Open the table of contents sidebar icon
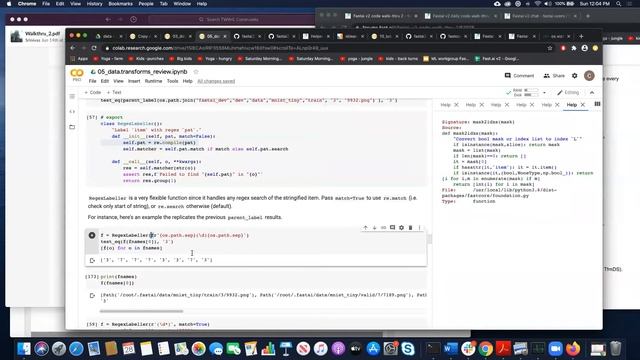 [72, 96]
